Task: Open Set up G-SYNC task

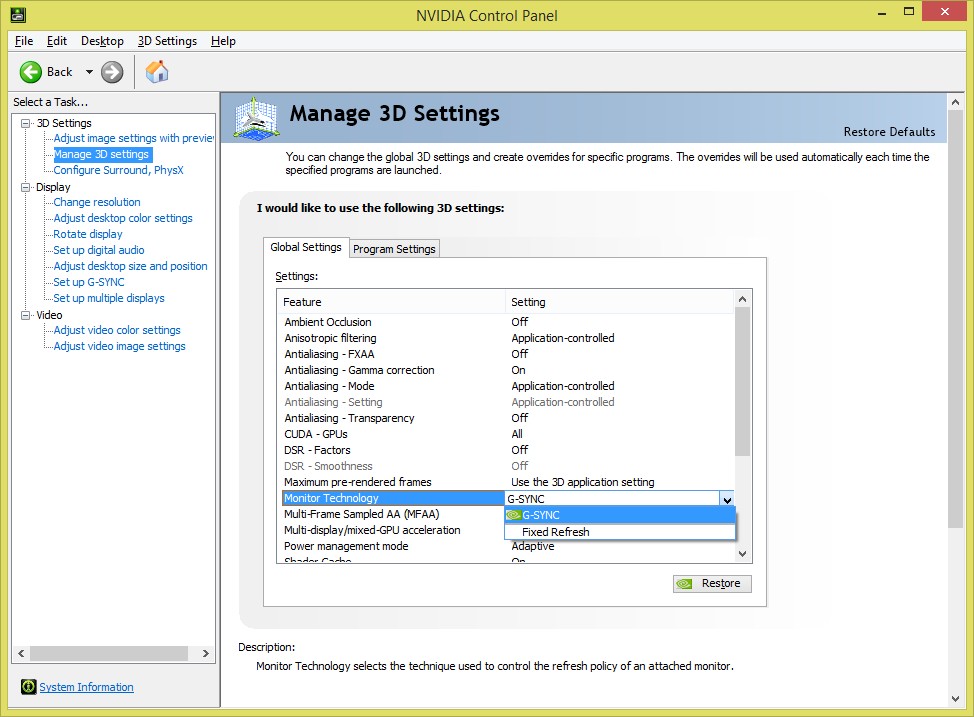Action: click(x=89, y=282)
